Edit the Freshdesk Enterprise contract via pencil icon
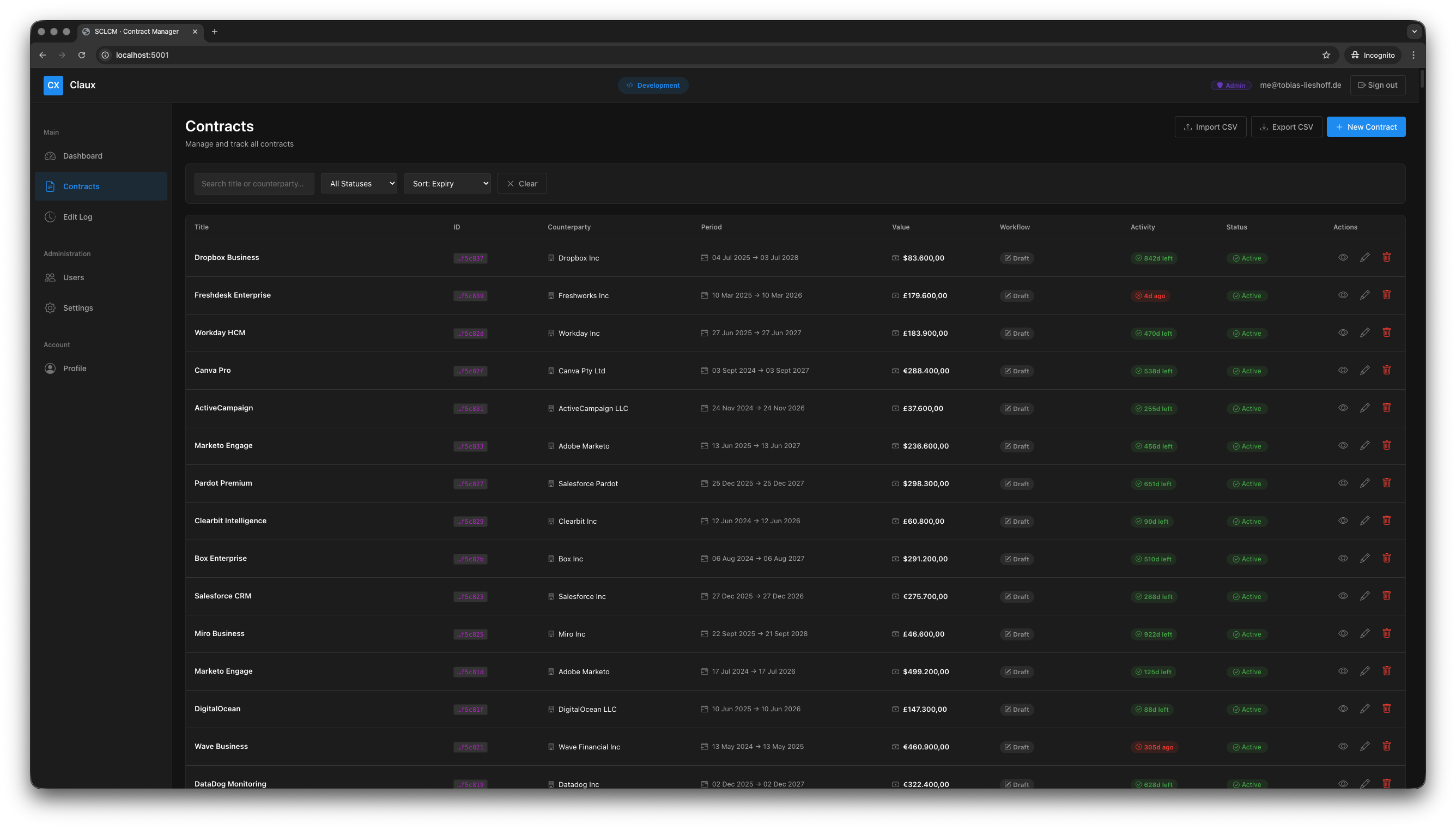The image size is (1456, 829). click(1364, 295)
